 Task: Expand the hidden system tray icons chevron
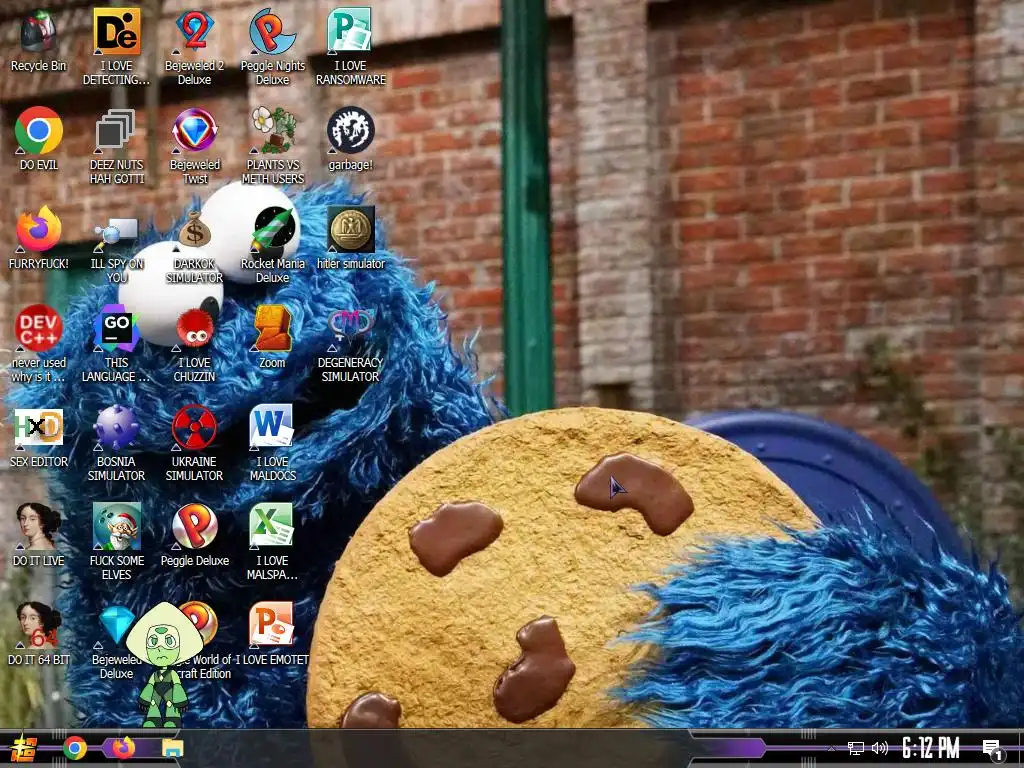pos(831,748)
